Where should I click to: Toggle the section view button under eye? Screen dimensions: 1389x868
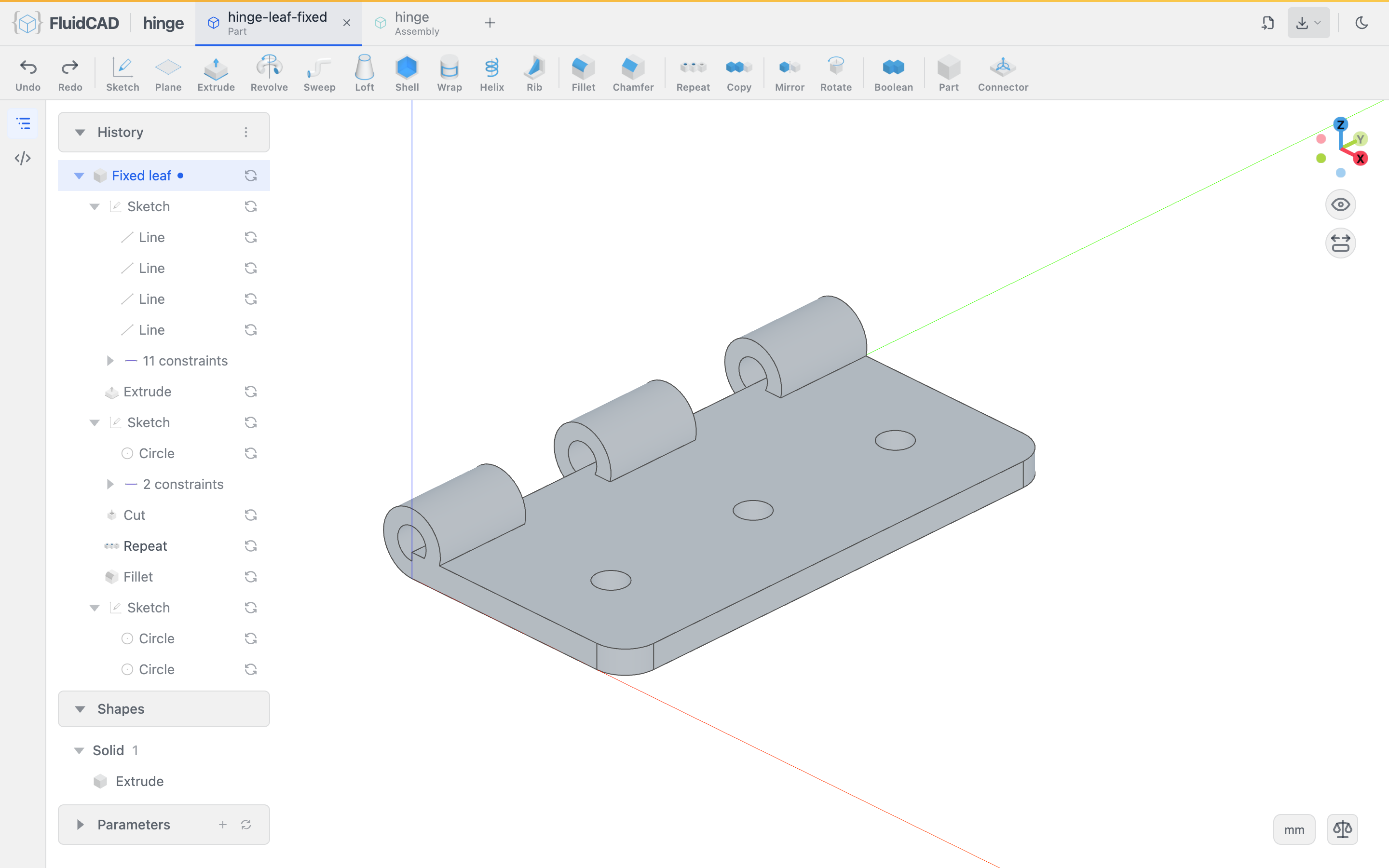pos(1340,243)
